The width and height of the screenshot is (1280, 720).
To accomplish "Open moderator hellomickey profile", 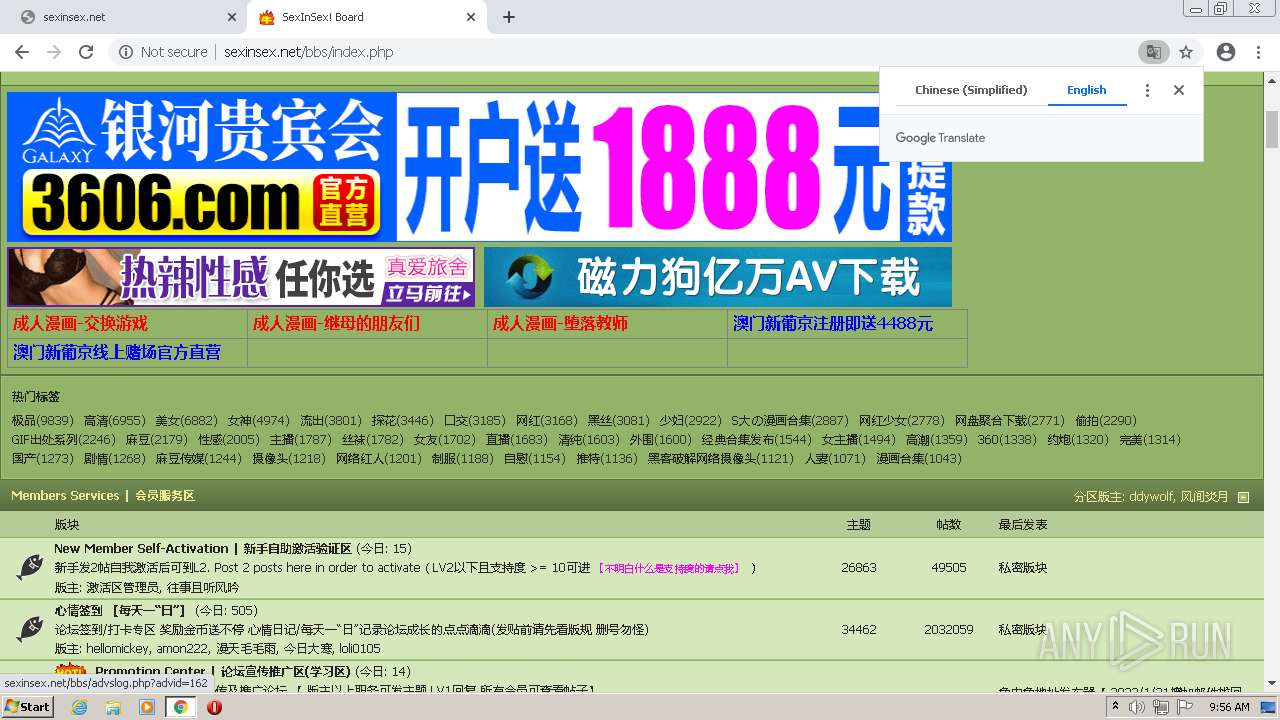I will [118, 649].
